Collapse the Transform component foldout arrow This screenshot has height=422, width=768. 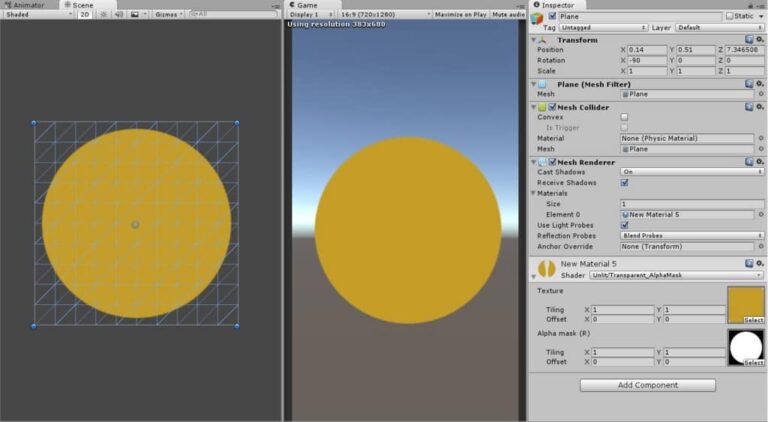535,40
